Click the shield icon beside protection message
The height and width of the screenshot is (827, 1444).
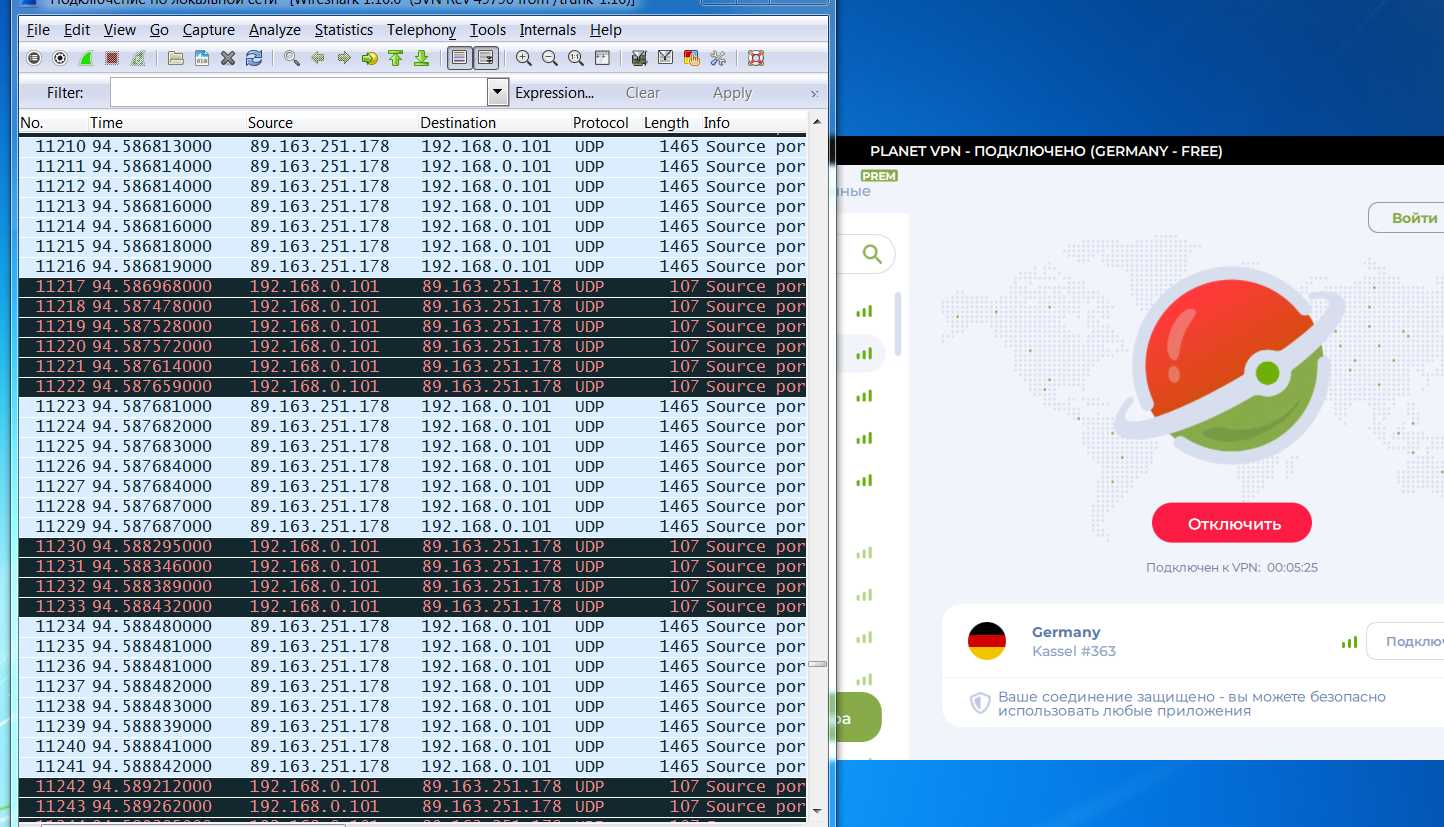tap(981, 703)
